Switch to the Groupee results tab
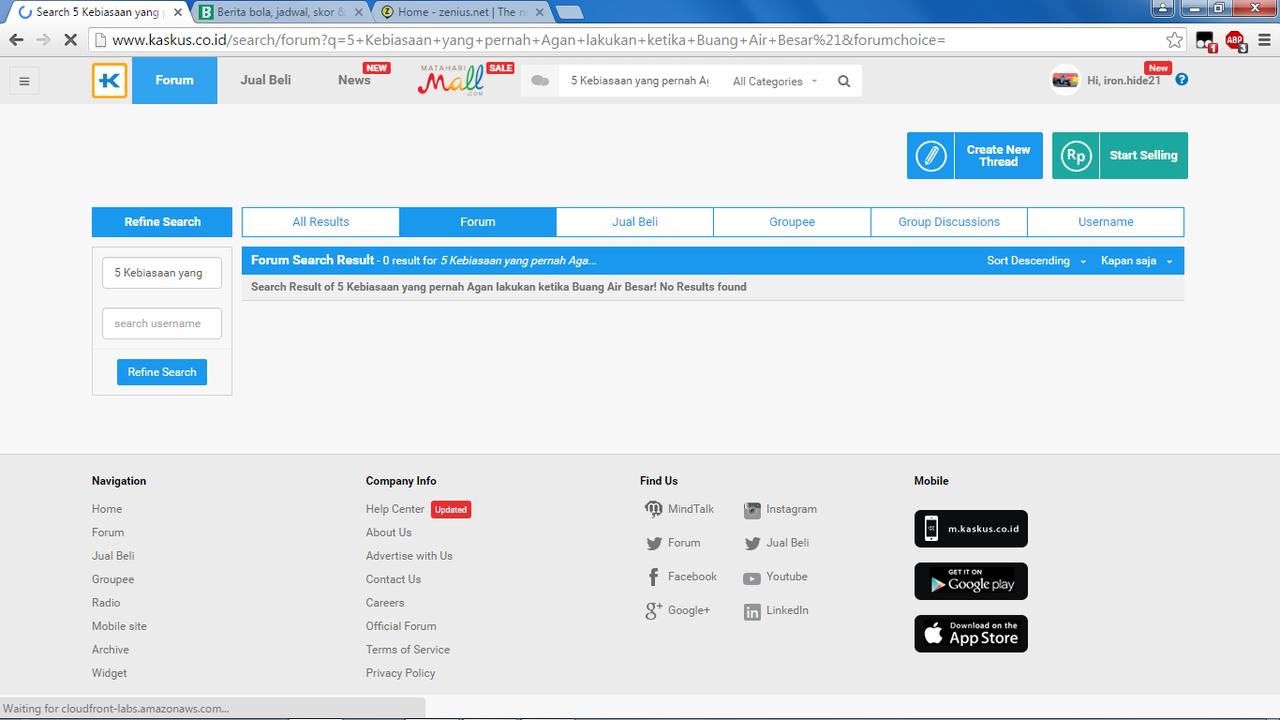The image size is (1280, 720). click(x=792, y=222)
